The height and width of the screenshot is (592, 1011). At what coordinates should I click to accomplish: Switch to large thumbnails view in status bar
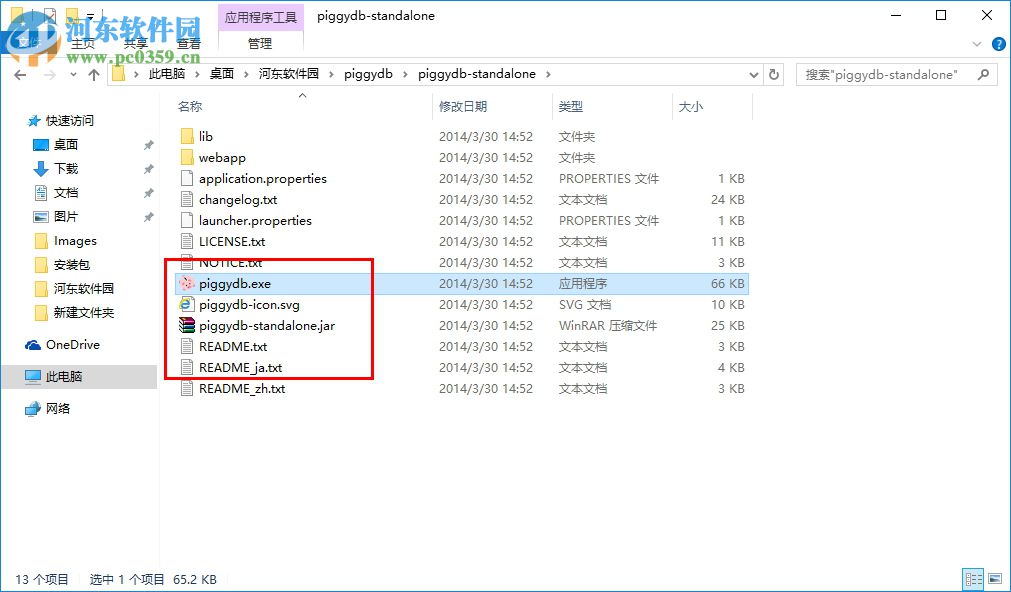[994, 578]
